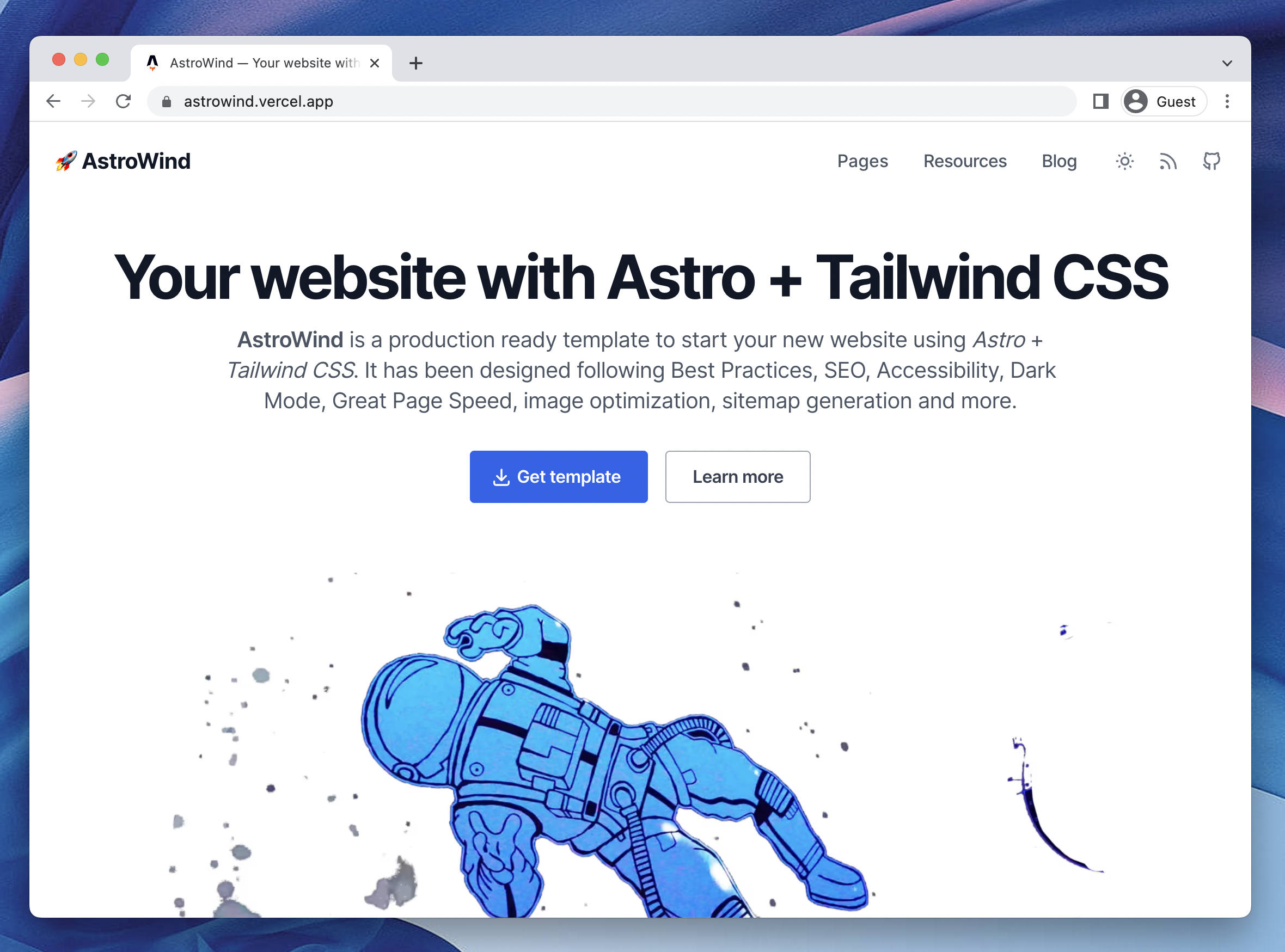Click the Learn more button
The height and width of the screenshot is (952, 1285).
pyautogui.click(x=738, y=477)
